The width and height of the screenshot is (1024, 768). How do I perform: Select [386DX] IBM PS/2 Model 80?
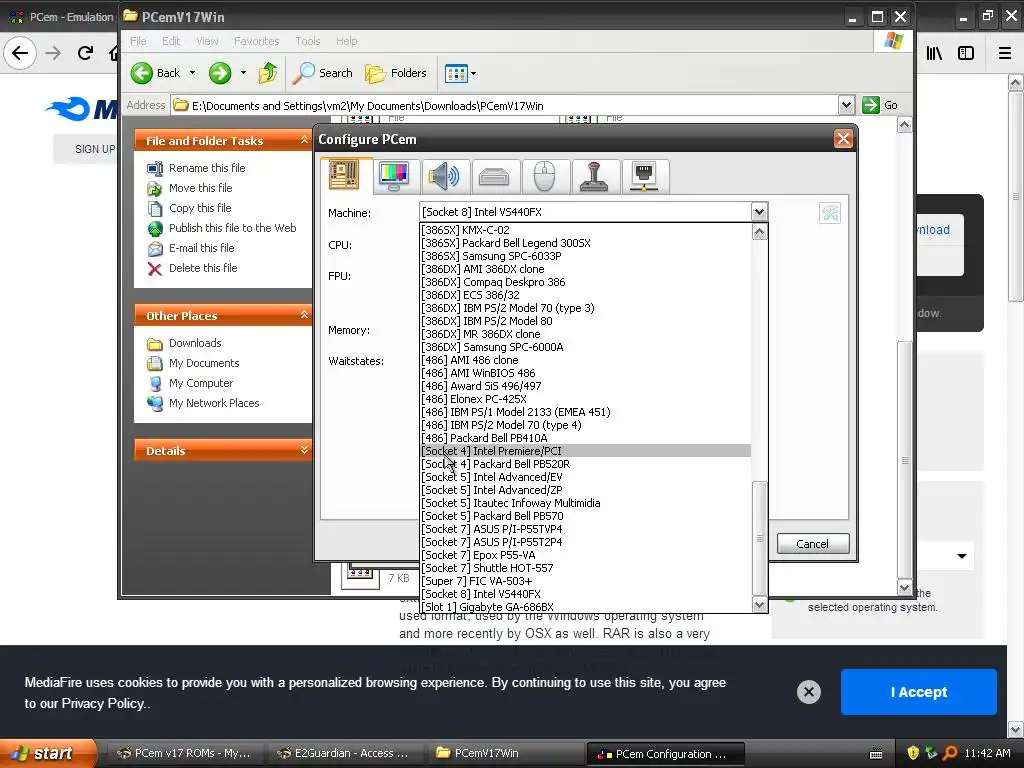(x=585, y=321)
